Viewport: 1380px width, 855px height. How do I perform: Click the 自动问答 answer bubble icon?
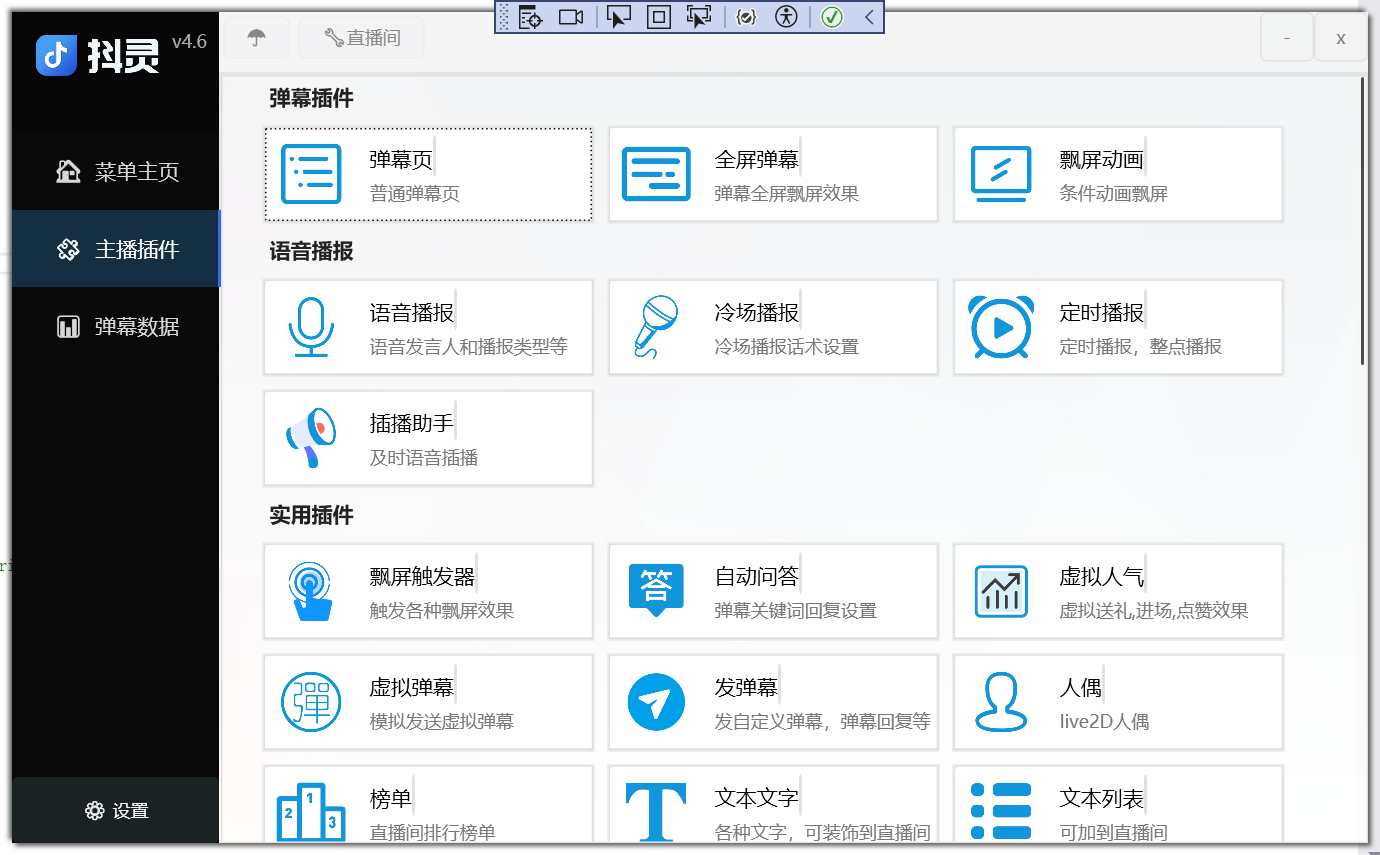pyautogui.click(x=656, y=590)
